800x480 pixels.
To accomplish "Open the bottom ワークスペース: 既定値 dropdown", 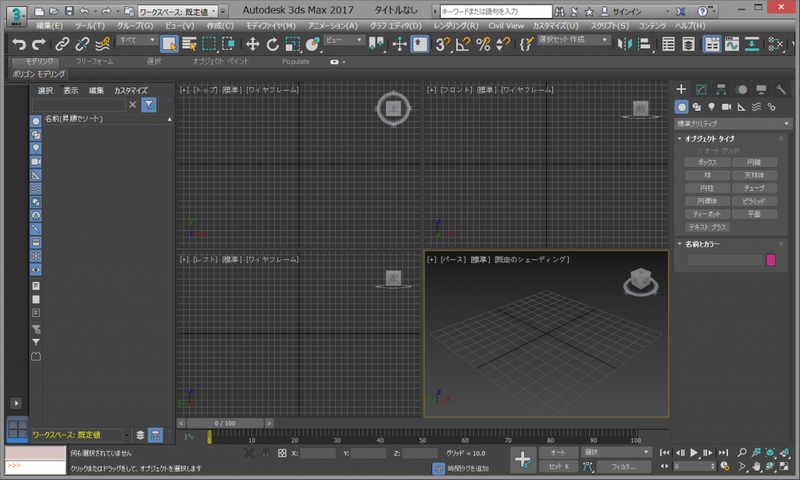I will pos(80,435).
